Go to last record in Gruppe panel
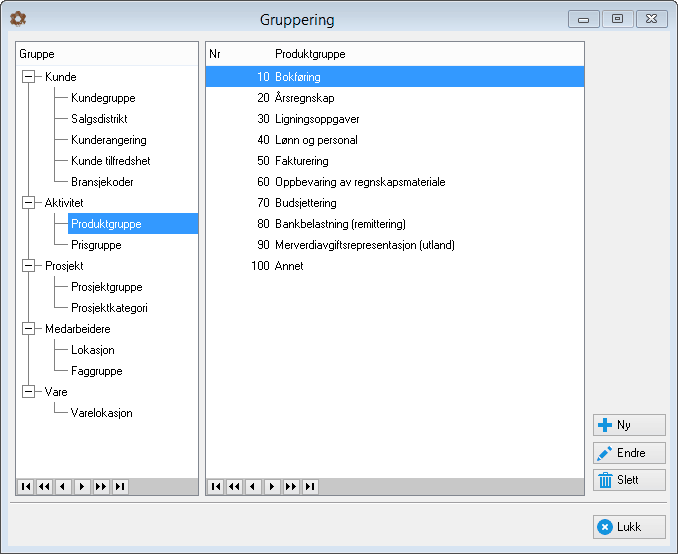Screen dimensions: 678x554 120,487
